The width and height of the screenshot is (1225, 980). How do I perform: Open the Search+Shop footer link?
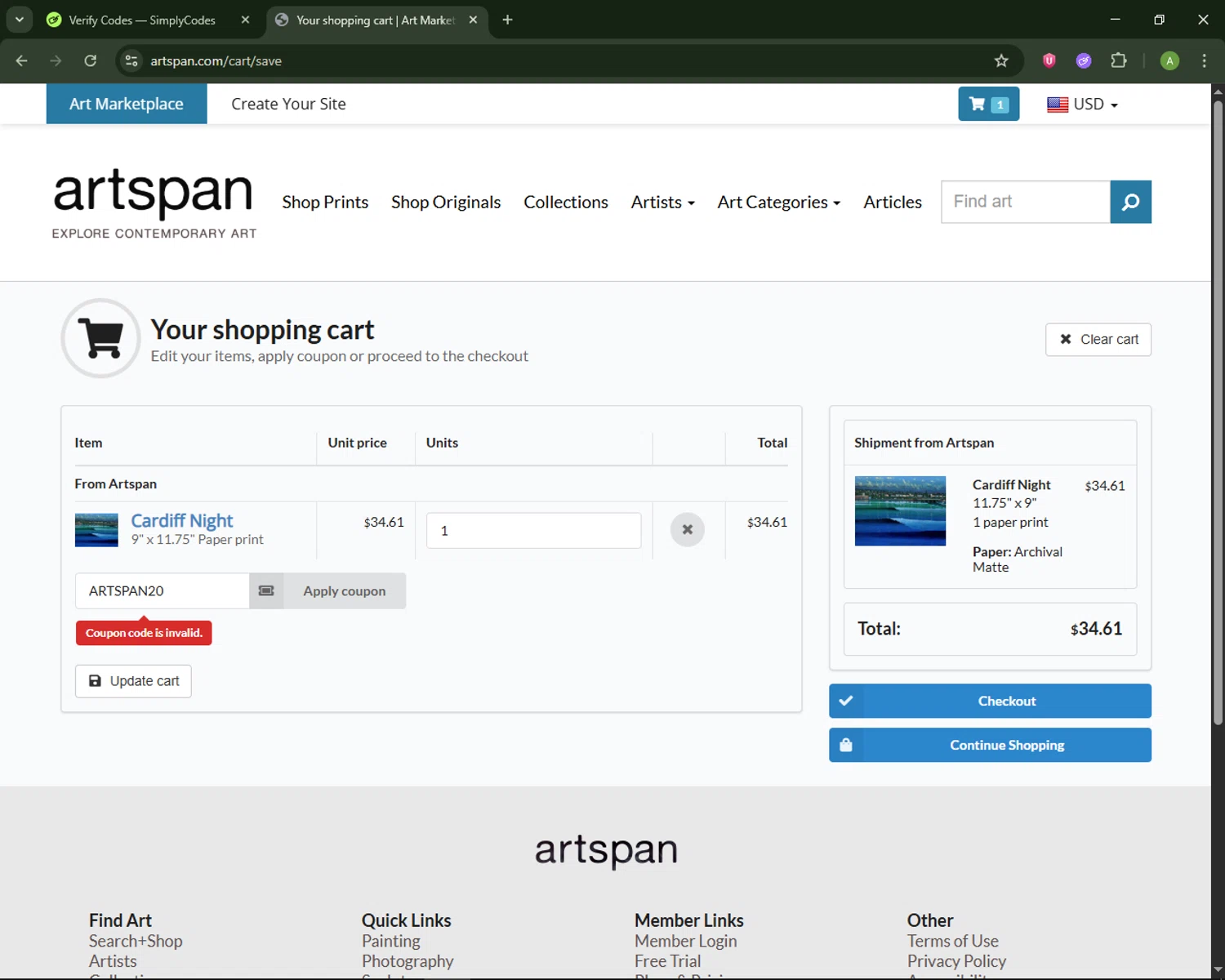click(x=136, y=941)
